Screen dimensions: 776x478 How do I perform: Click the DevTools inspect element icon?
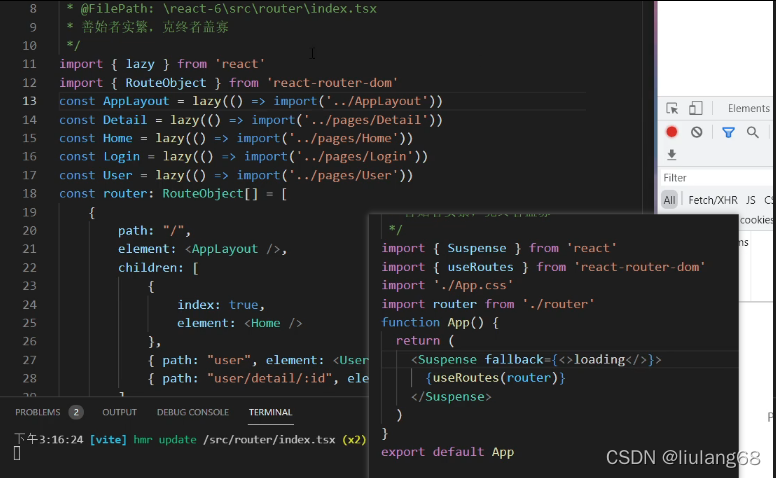point(672,108)
